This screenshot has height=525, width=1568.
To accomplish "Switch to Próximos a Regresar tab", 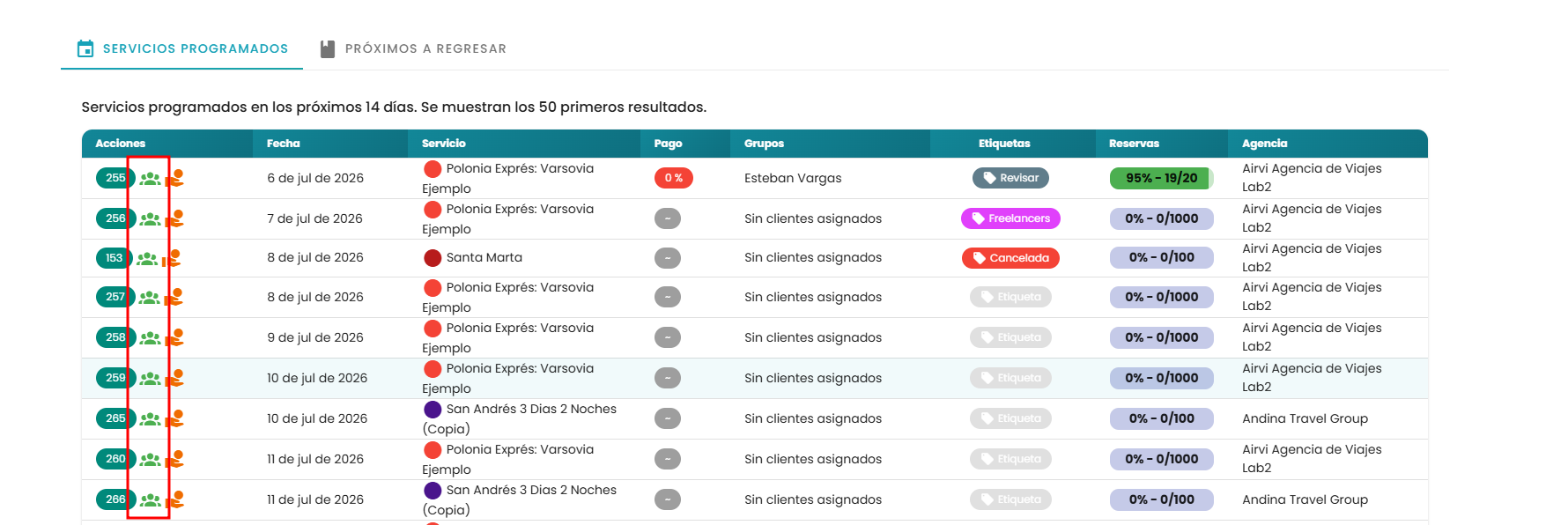I will tap(413, 48).
